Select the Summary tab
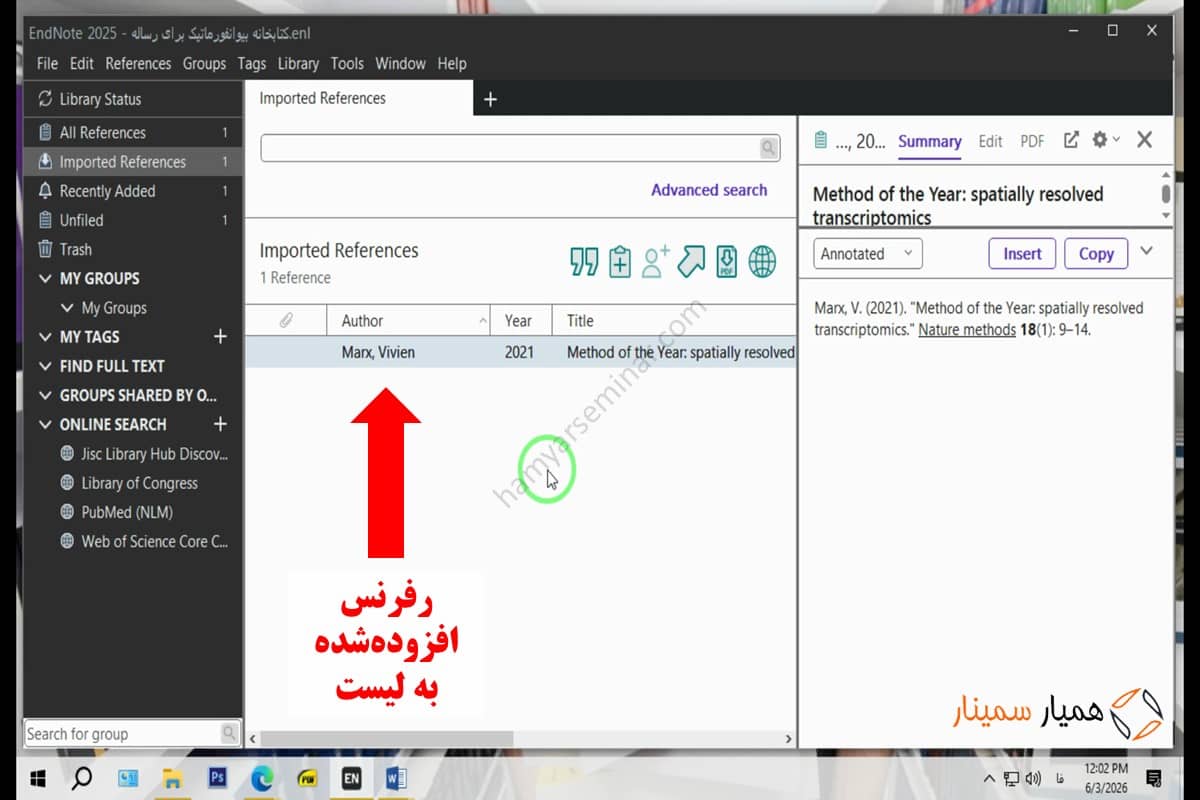Image resolution: width=1200 pixels, height=800 pixels. pos(929,141)
